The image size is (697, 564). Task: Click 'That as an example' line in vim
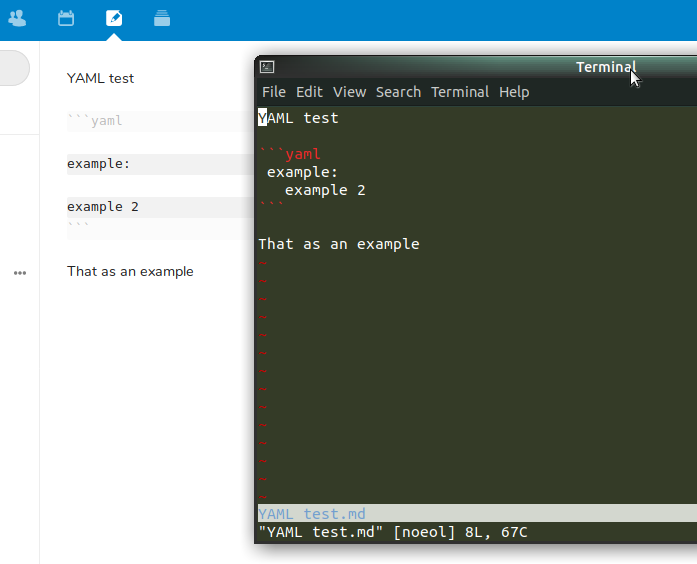[339, 244]
